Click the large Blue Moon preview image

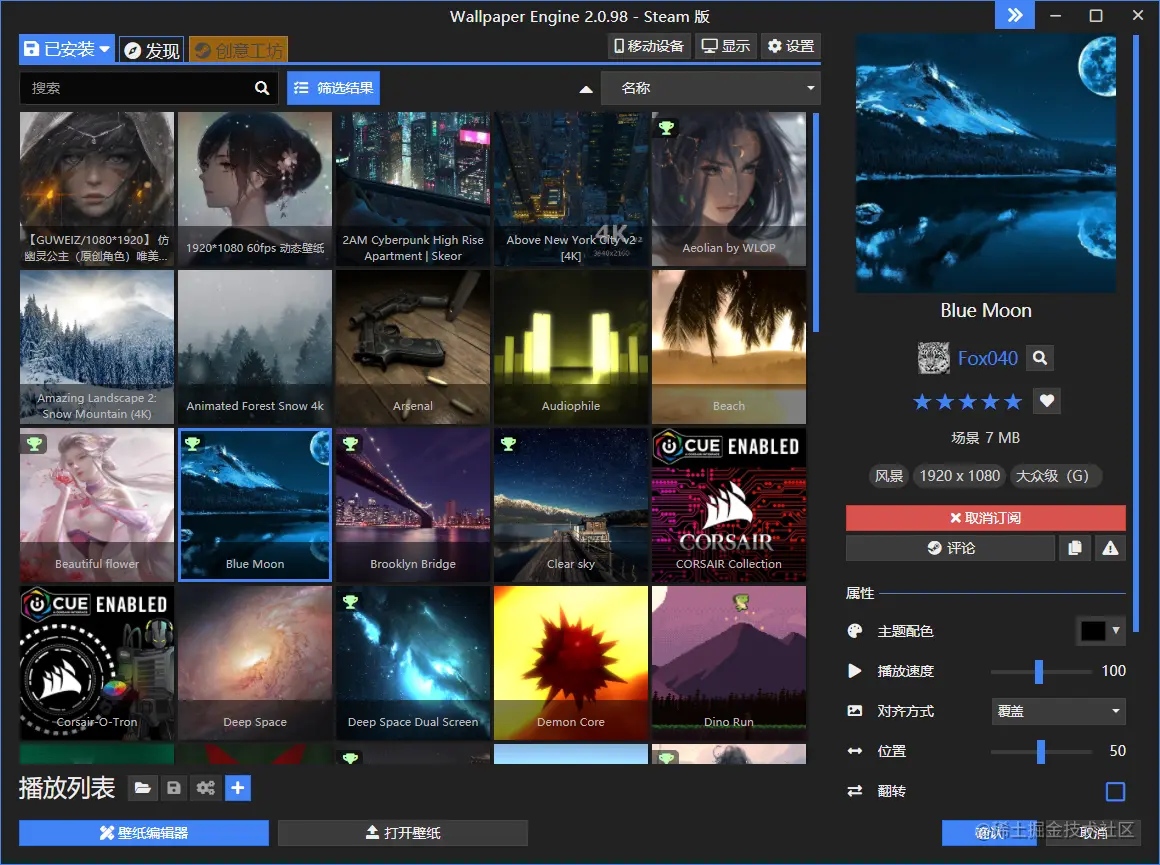985,164
